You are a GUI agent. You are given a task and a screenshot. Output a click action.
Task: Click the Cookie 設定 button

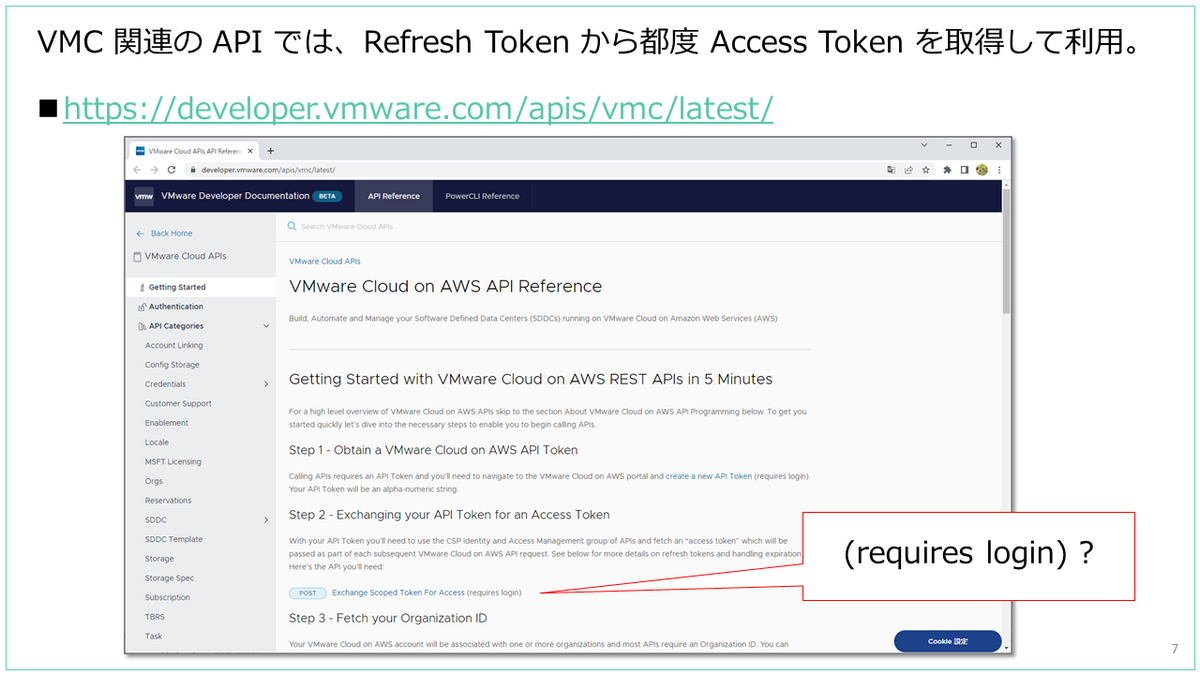click(947, 641)
